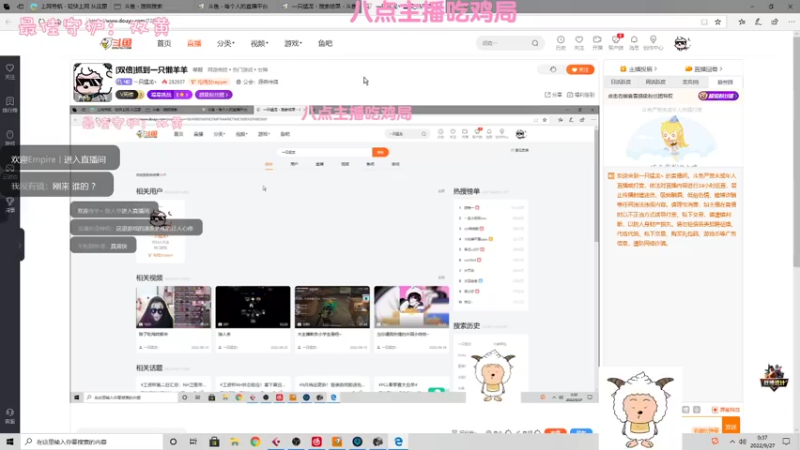Open the 首页 home nav item
The image size is (800, 450).
164,43
